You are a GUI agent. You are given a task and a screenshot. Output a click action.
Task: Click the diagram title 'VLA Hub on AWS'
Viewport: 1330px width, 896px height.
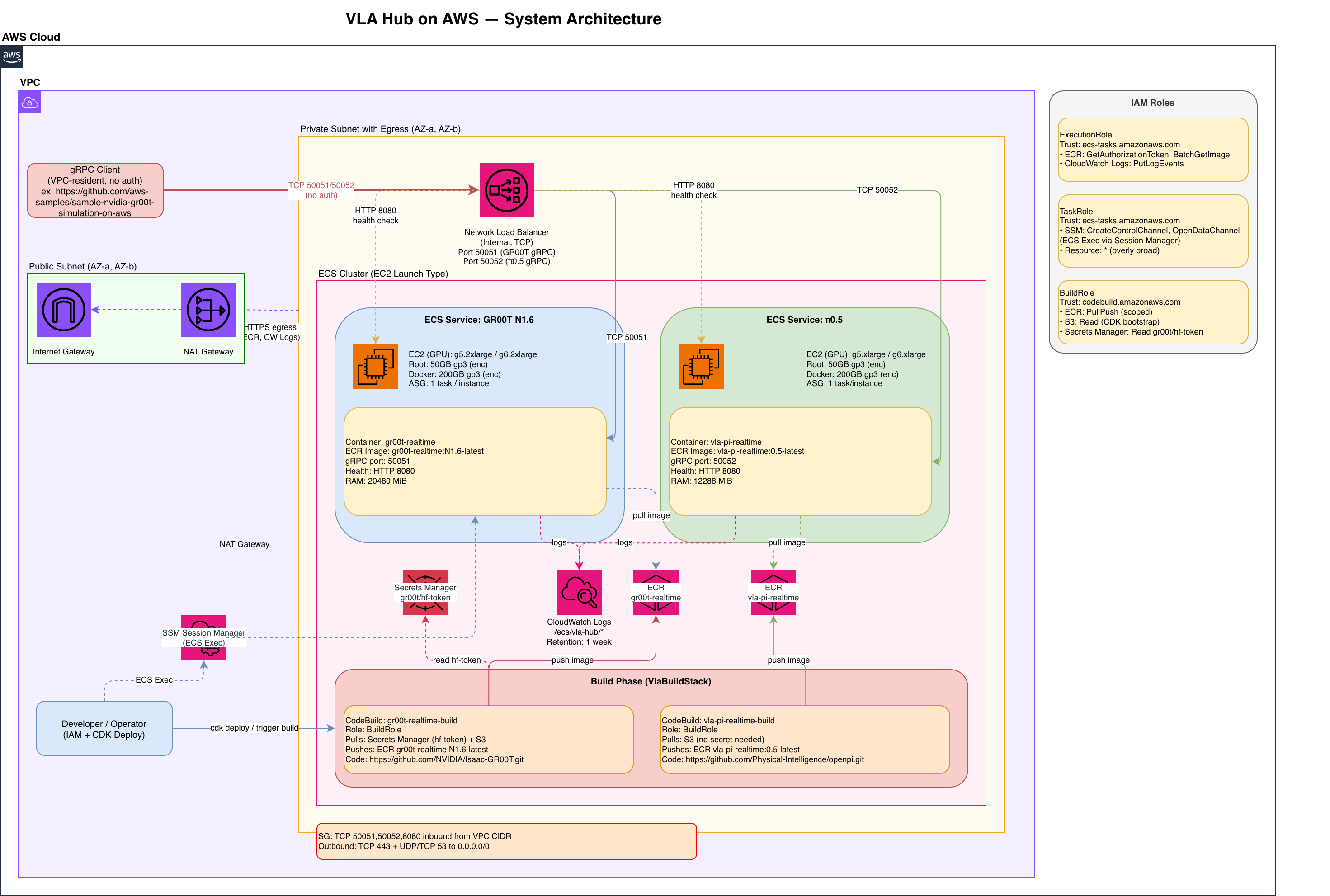[503, 19]
